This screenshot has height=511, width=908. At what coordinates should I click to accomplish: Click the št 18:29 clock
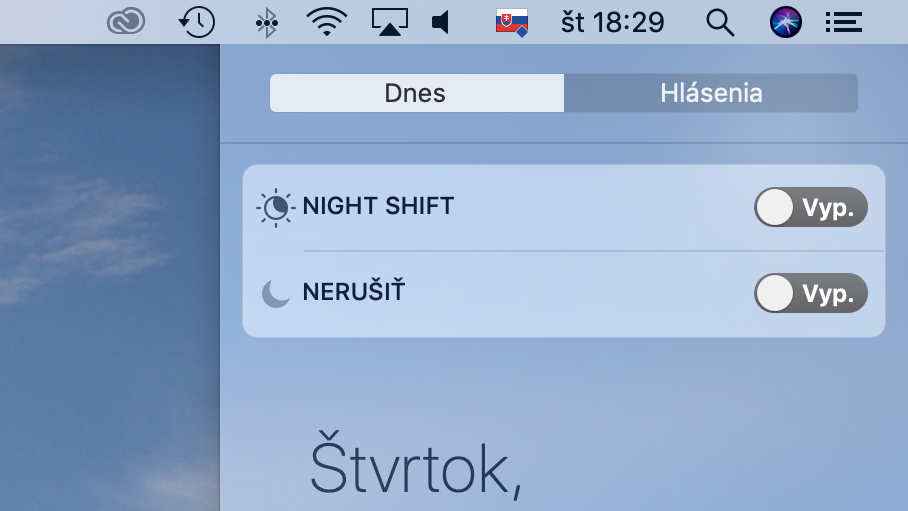[613, 23]
